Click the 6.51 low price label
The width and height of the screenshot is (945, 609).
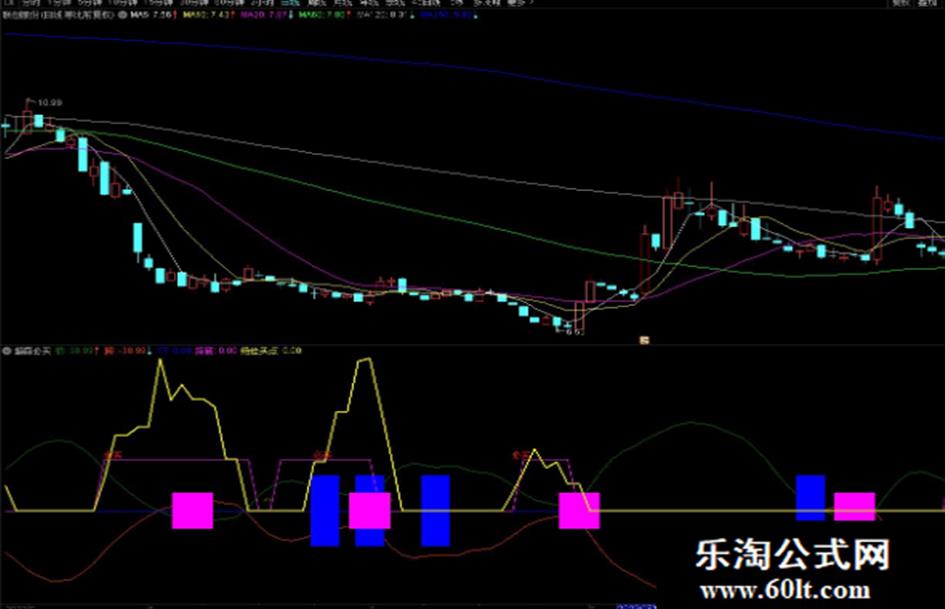tap(575, 332)
